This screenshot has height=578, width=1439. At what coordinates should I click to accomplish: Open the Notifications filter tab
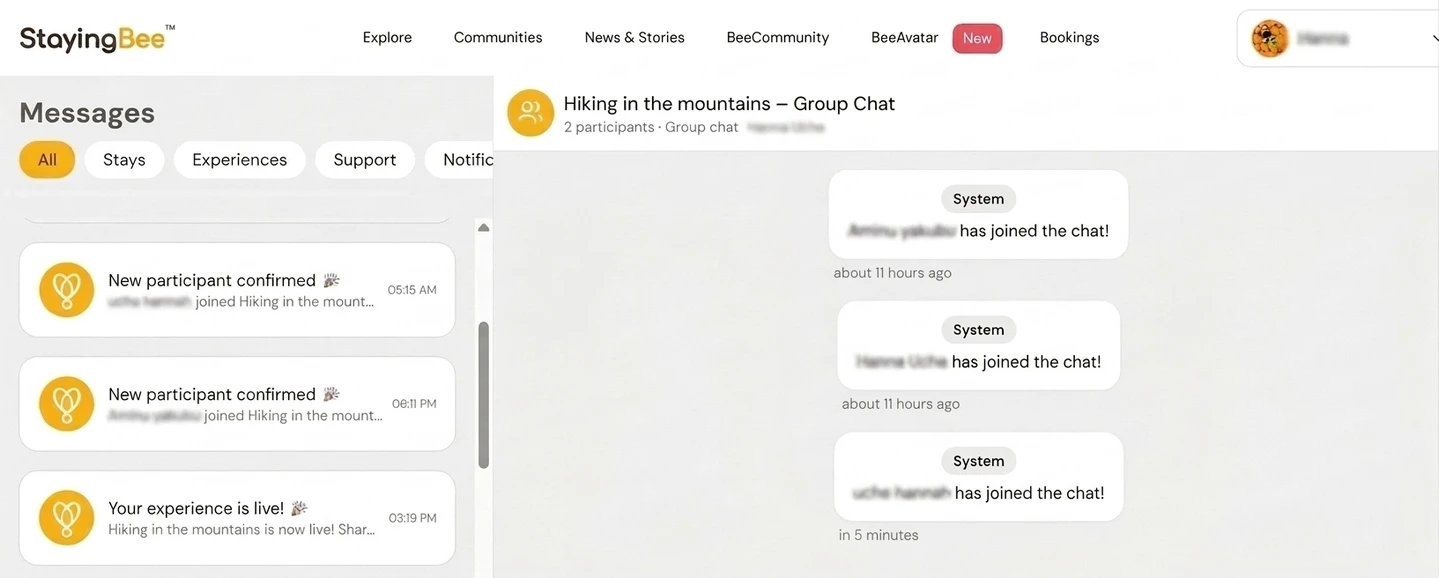tap(460, 160)
